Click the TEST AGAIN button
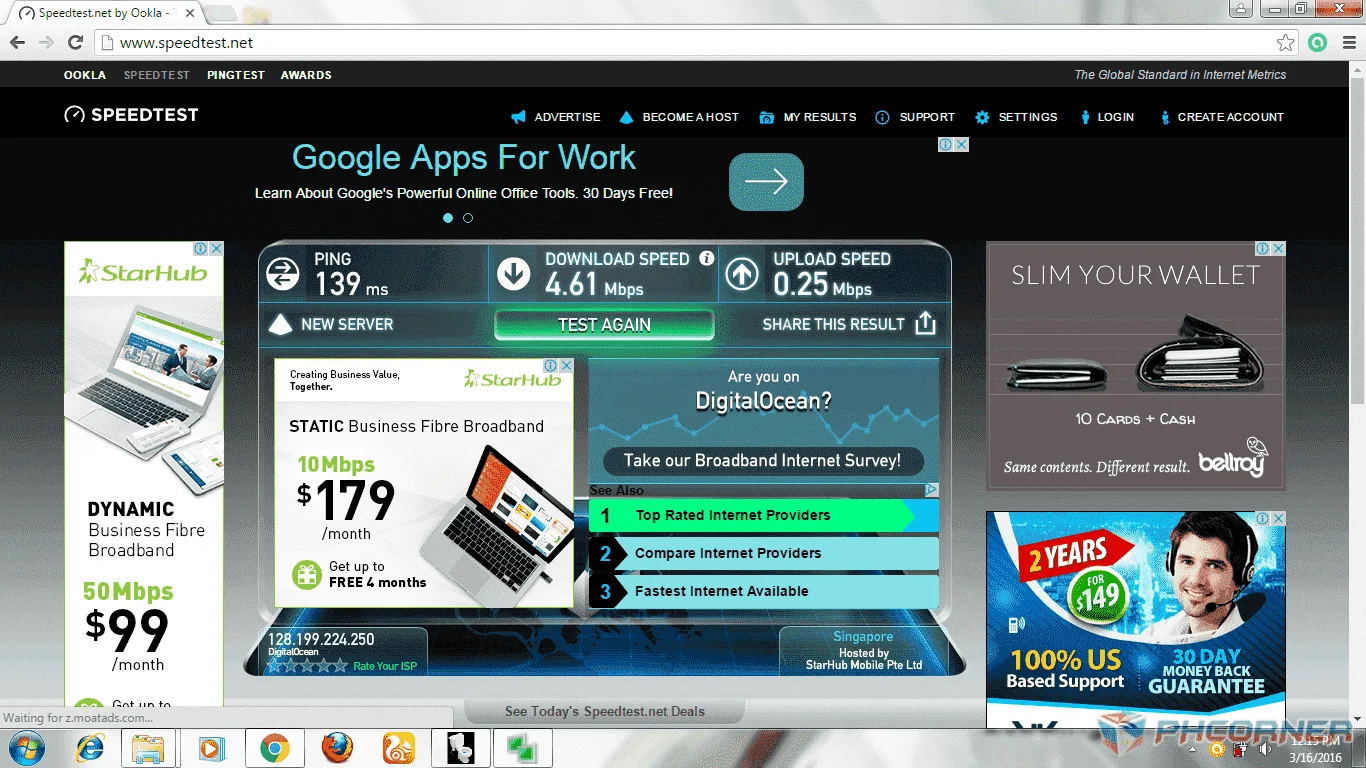Screen dimensions: 1366x768 coord(604,325)
